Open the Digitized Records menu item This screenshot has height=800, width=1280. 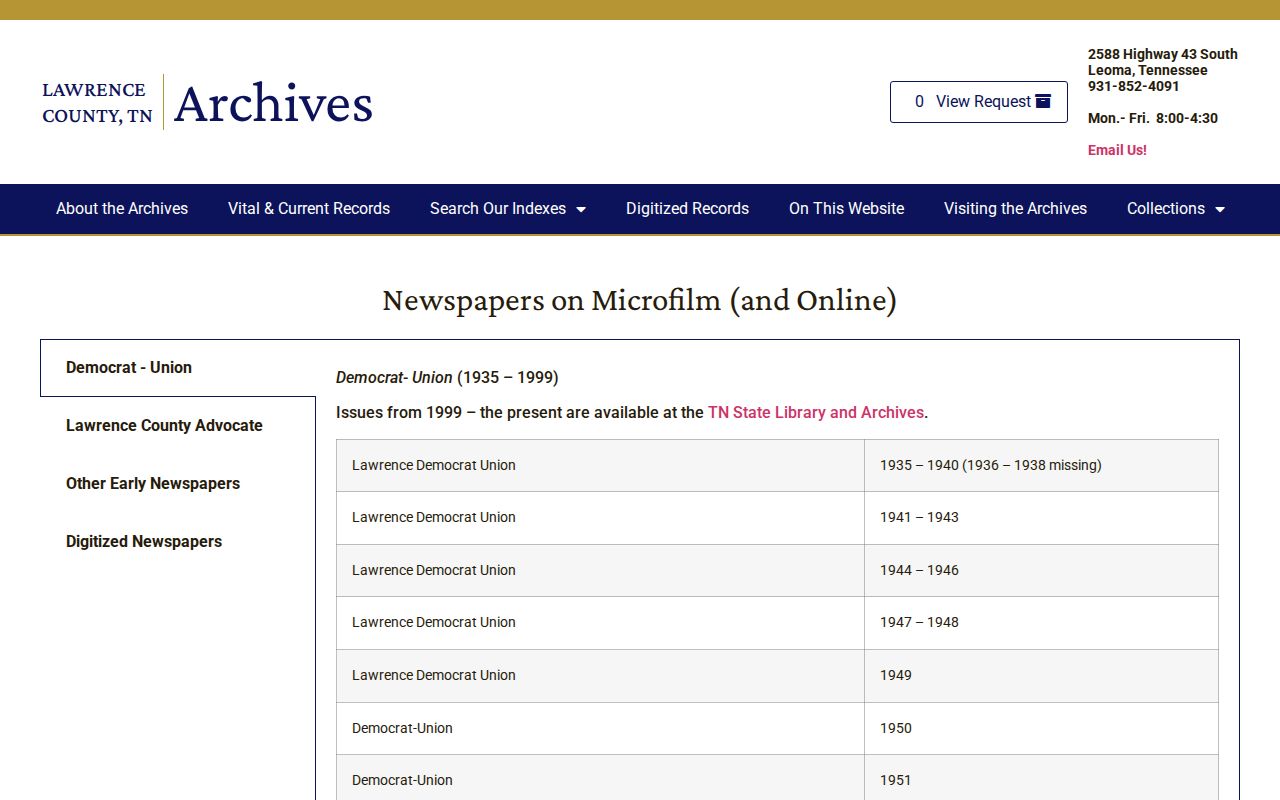coord(687,209)
